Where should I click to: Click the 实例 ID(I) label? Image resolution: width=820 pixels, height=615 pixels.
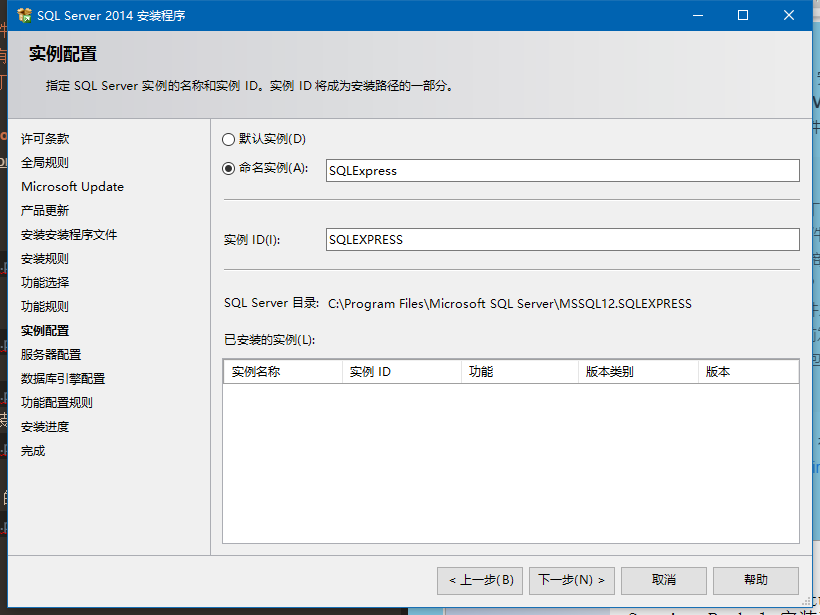pyautogui.click(x=252, y=240)
